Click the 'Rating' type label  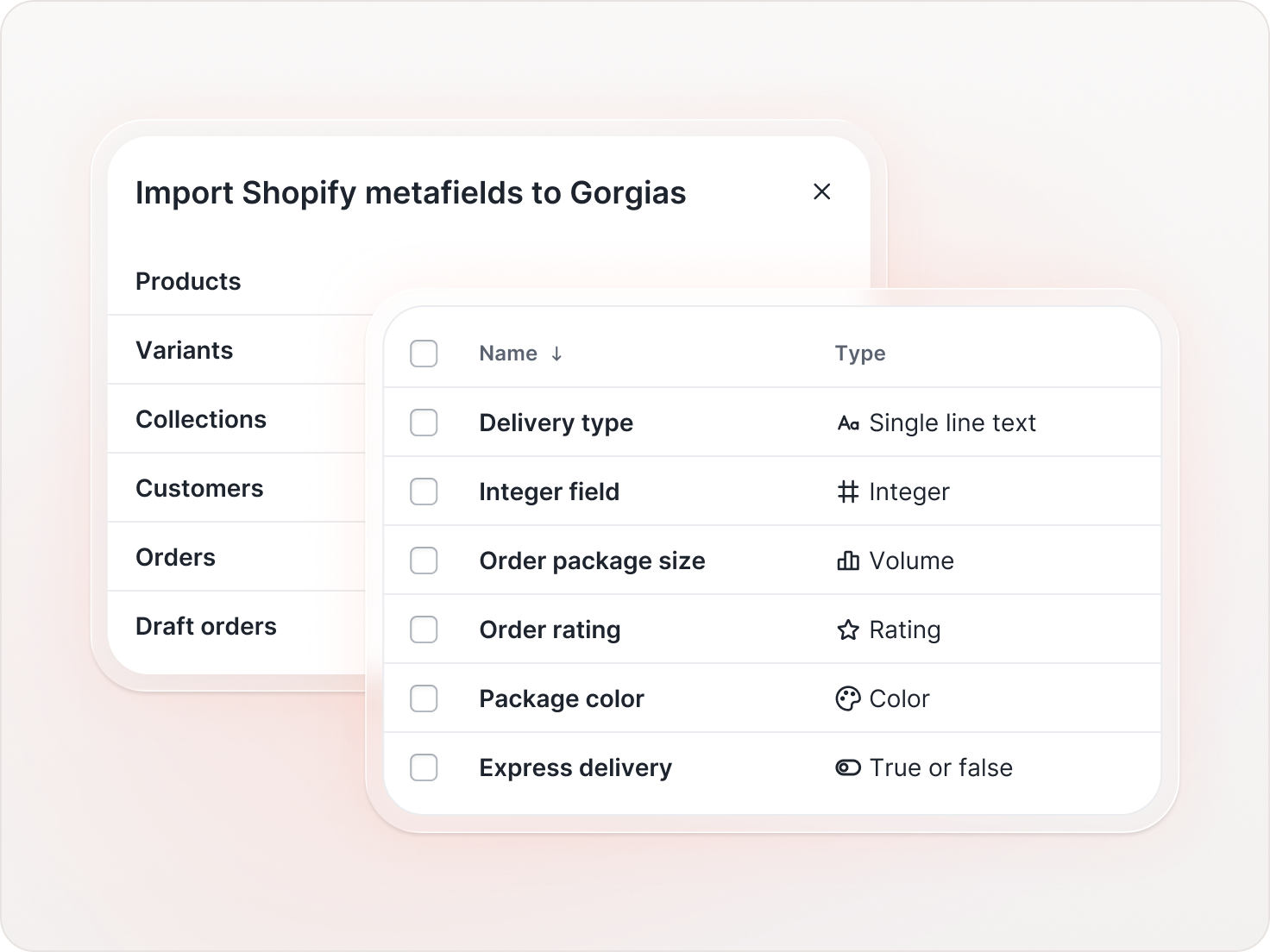click(x=905, y=629)
